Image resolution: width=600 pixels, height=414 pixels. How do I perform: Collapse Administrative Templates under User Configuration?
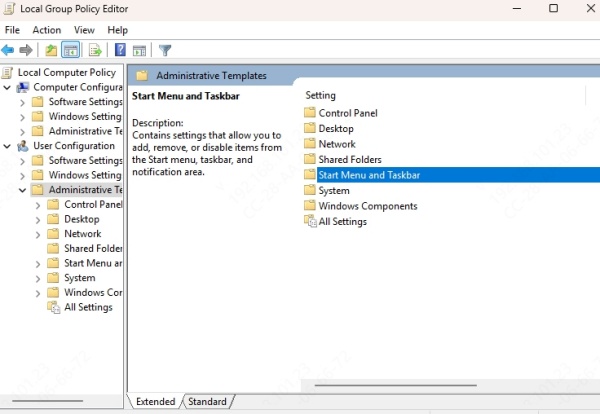pos(22,190)
